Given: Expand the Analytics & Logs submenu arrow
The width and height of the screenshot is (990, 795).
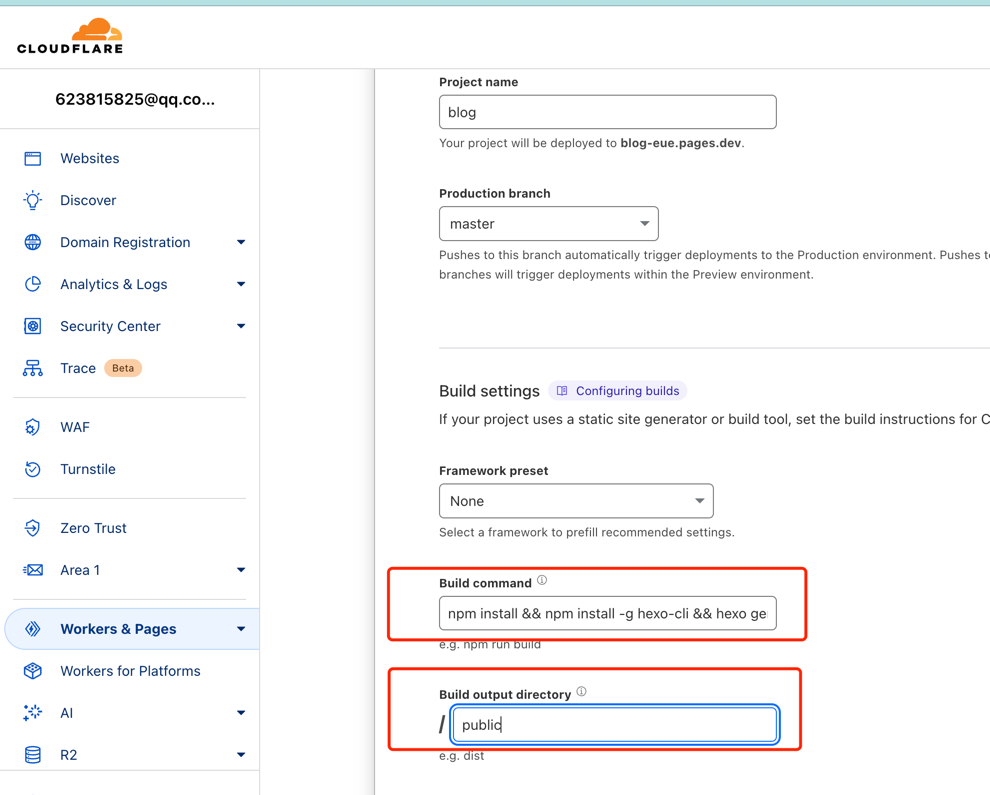Looking at the screenshot, I should (241, 284).
